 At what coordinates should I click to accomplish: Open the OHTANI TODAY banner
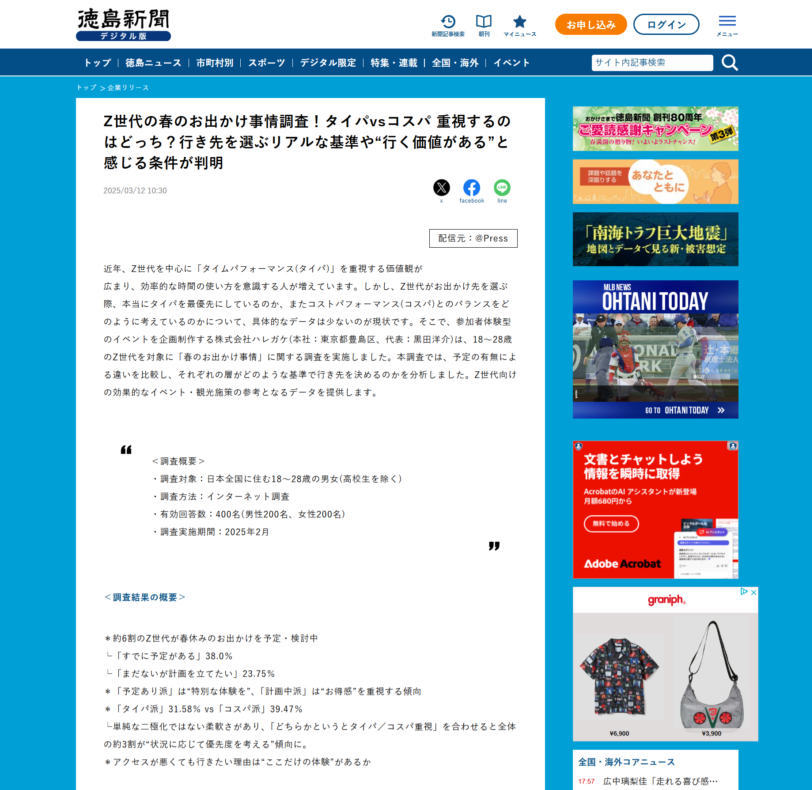click(x=655, y=349)
